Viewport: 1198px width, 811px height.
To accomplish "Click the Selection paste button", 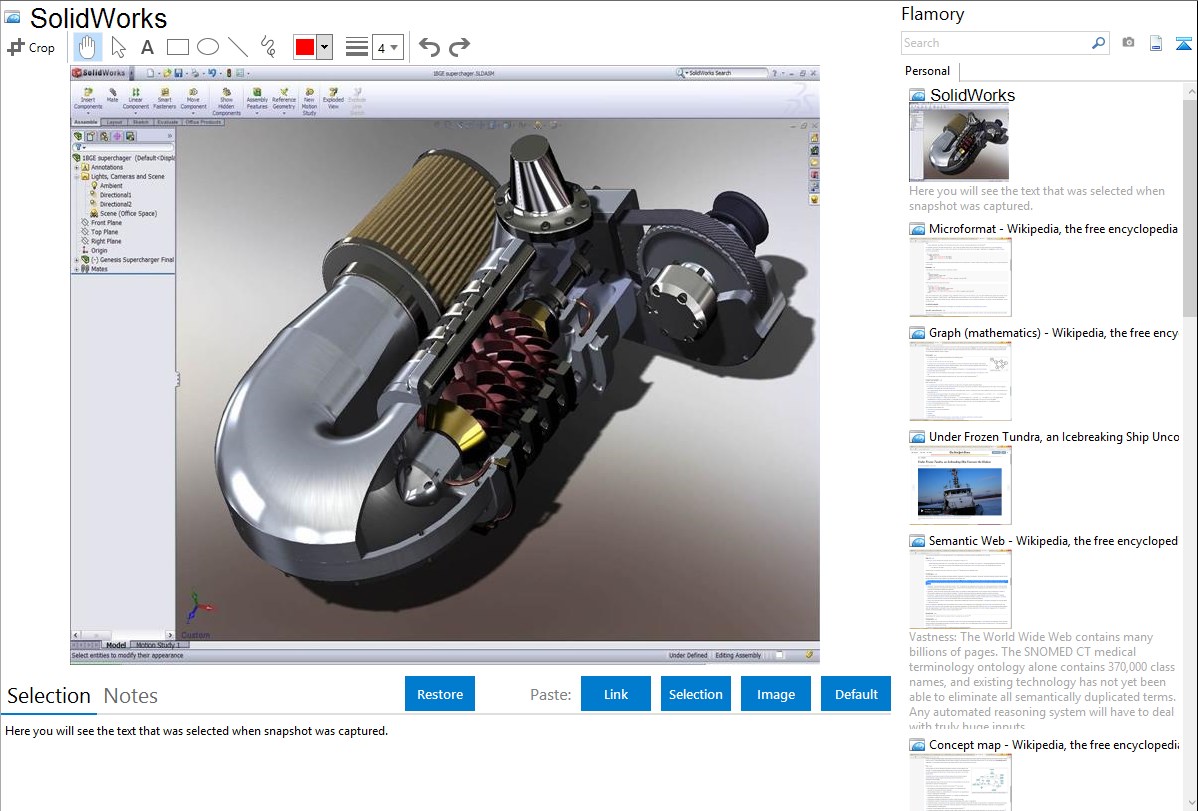I will point(696,694).
